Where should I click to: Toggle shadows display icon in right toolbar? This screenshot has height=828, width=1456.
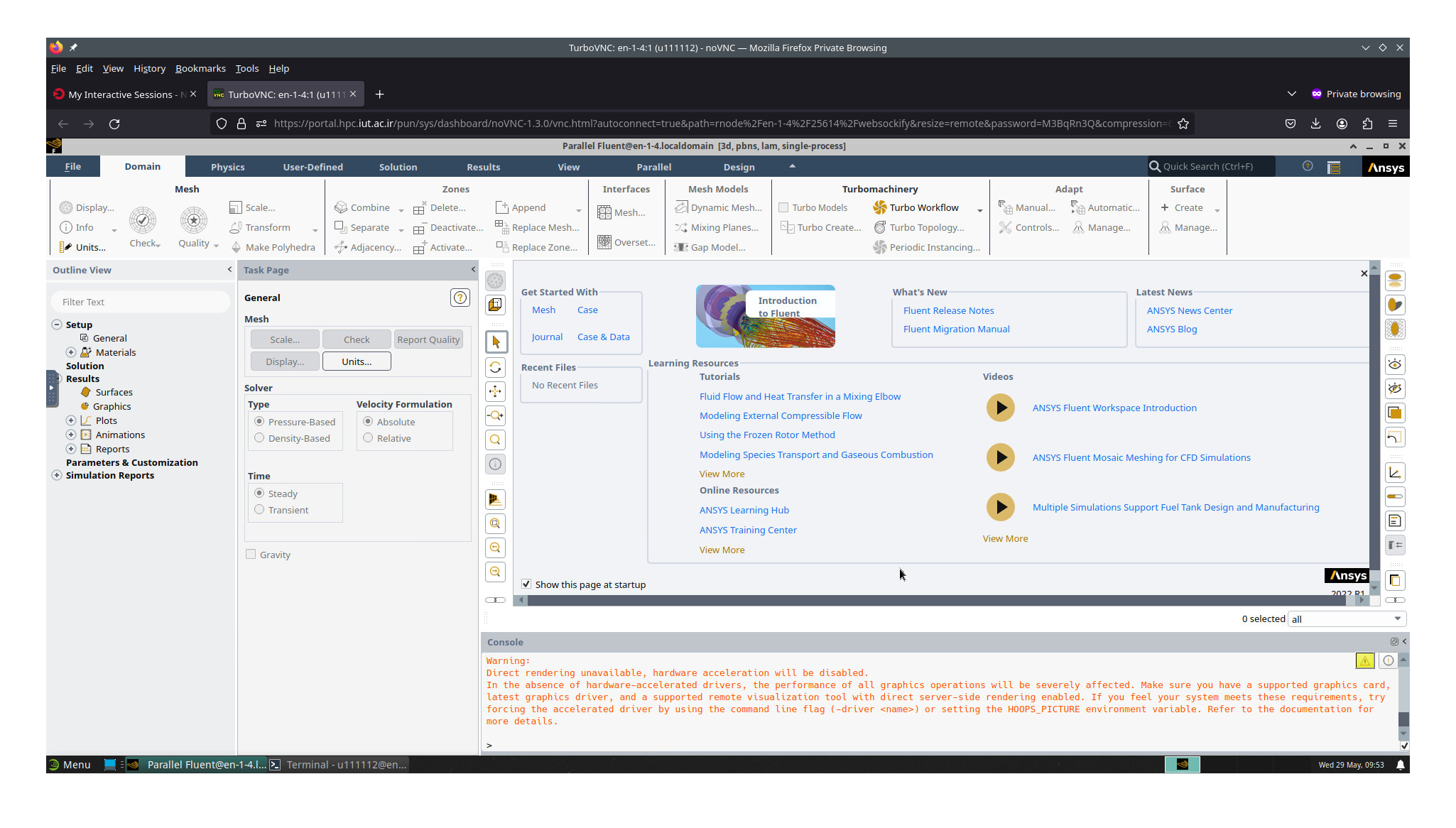(x=1395, y=305)
